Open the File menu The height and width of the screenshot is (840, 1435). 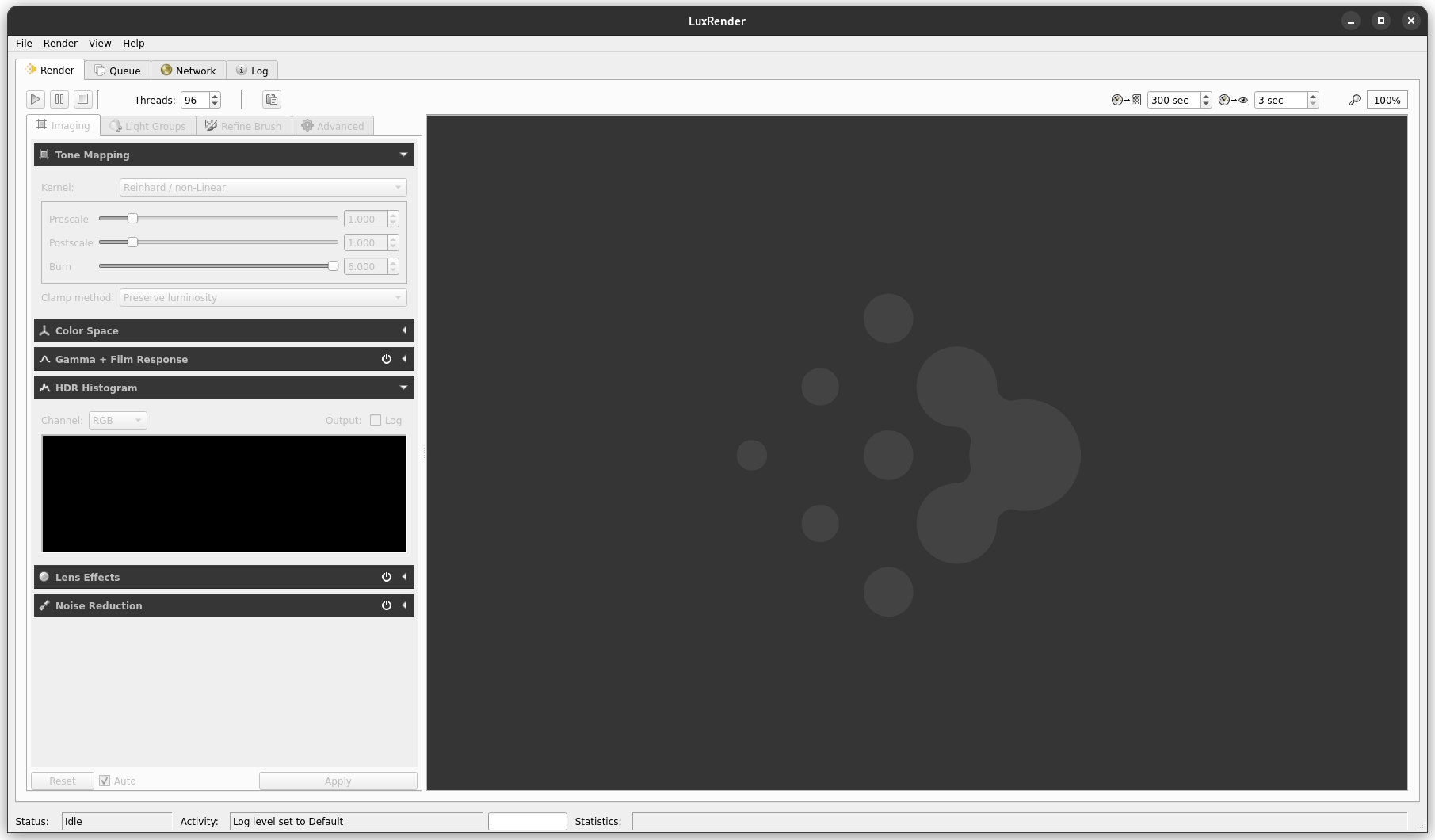[24, 43]
